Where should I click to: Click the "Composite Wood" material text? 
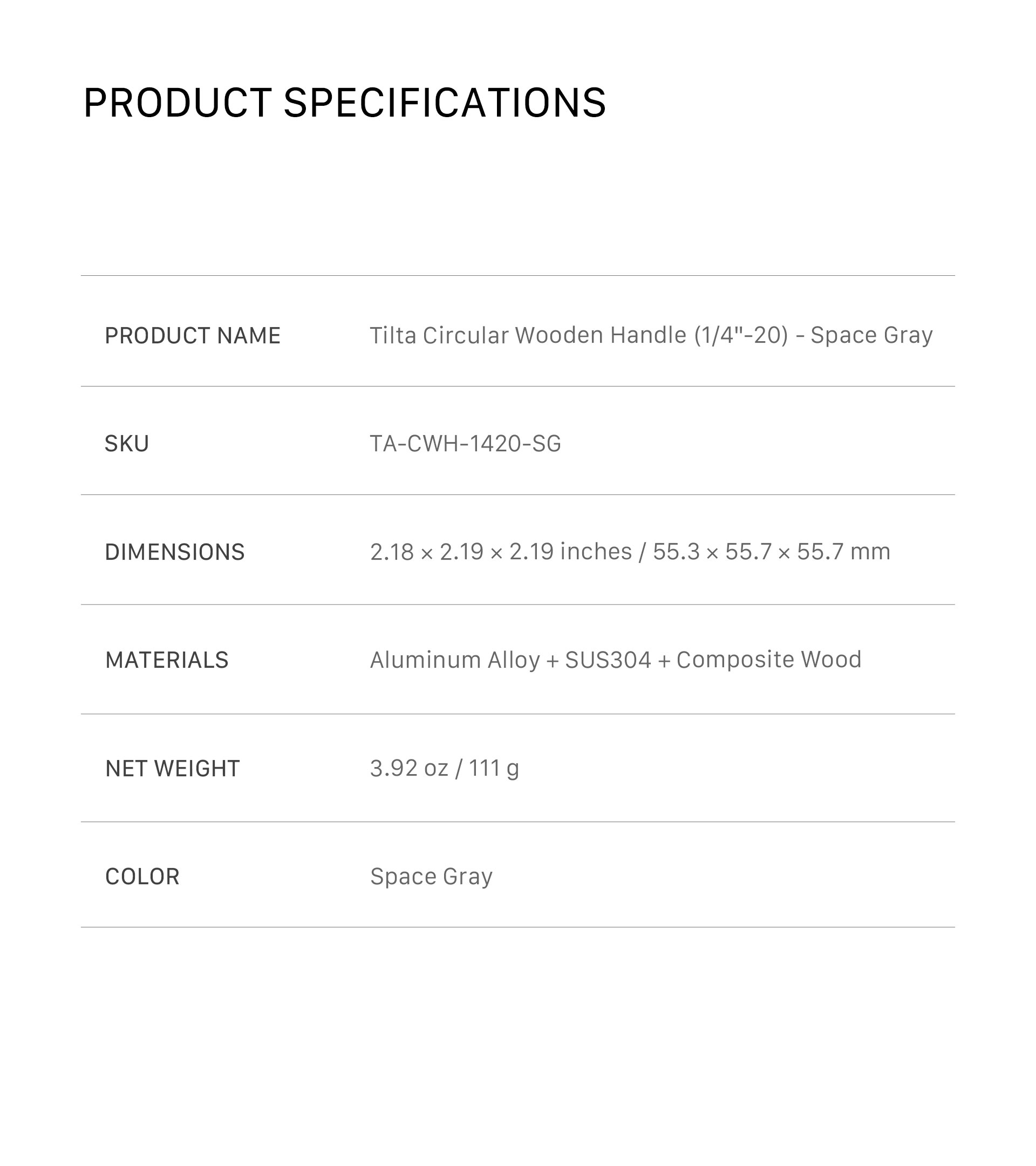pos(768,660)
